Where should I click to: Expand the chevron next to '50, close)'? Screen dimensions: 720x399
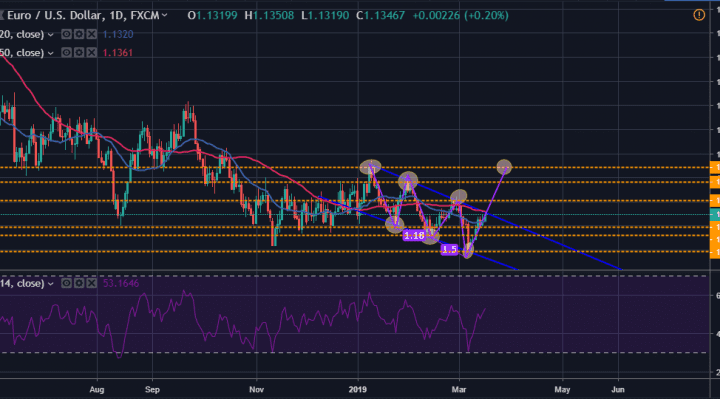click(51, 53)
